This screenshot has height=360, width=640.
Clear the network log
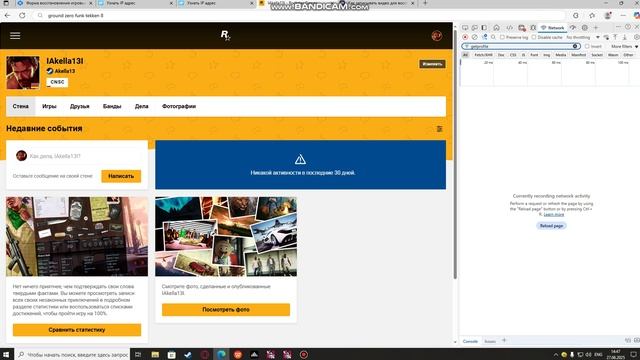click(474, 37)
